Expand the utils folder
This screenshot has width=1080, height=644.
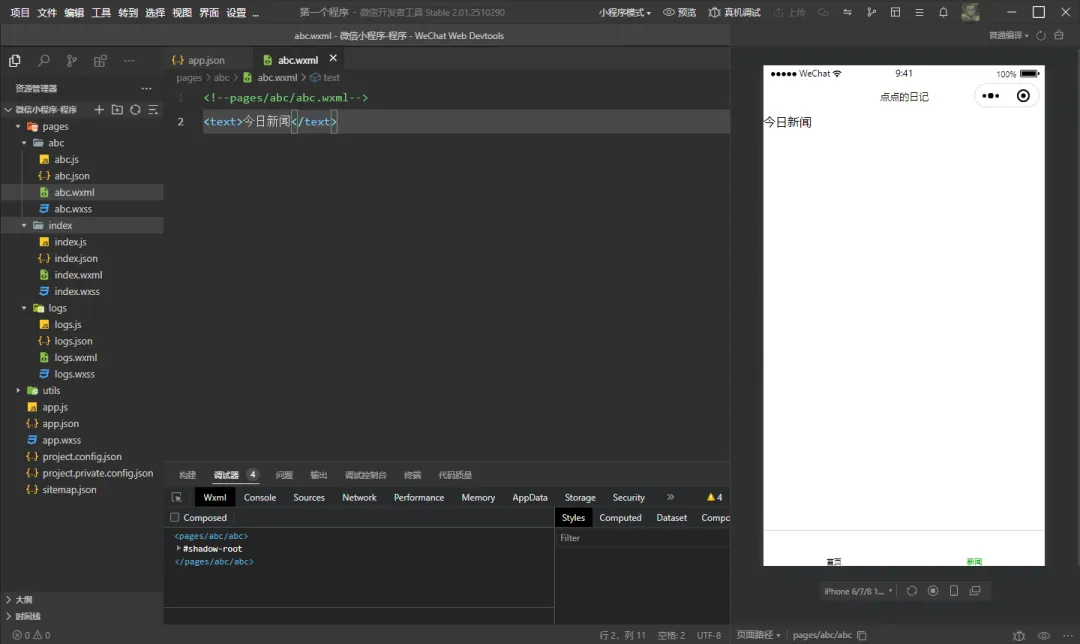point(18,391)
